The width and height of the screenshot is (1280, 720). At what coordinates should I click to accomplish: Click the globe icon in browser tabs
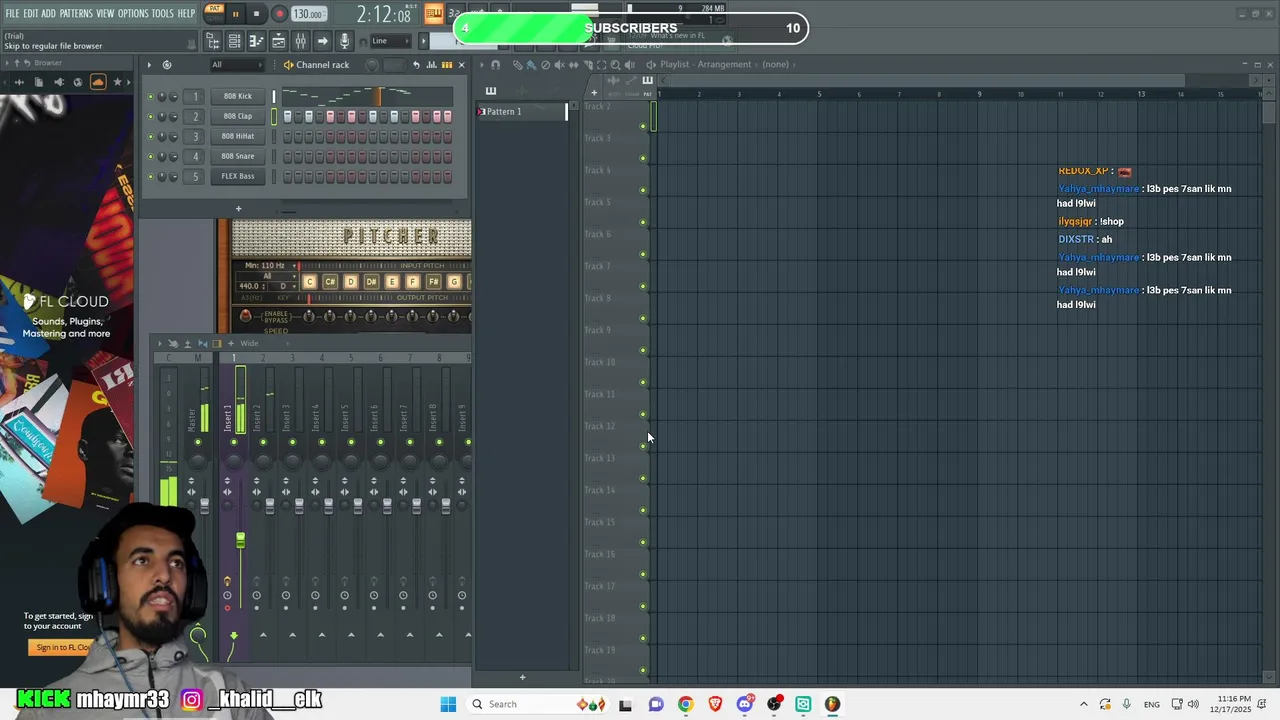pos(78,82)
